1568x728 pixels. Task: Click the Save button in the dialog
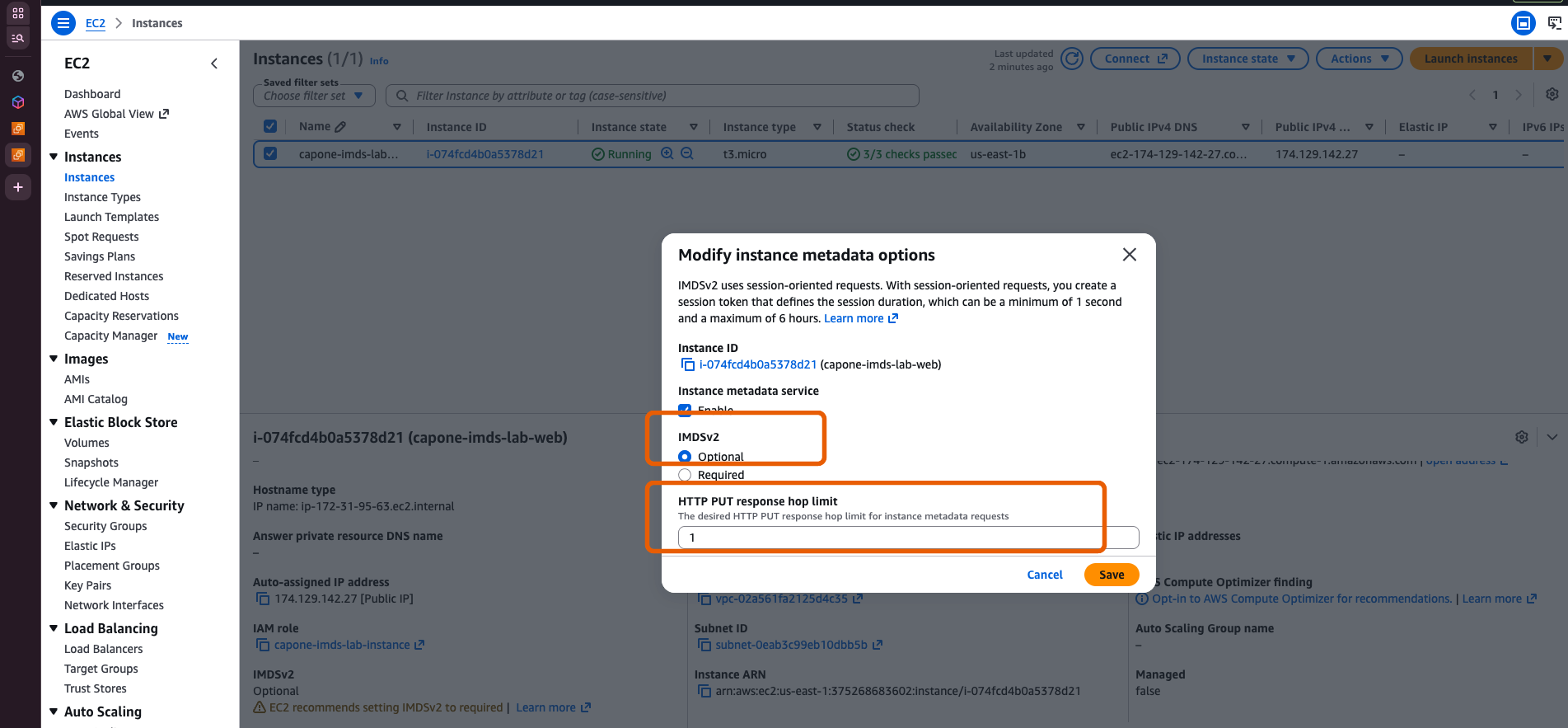[1112, 575]
